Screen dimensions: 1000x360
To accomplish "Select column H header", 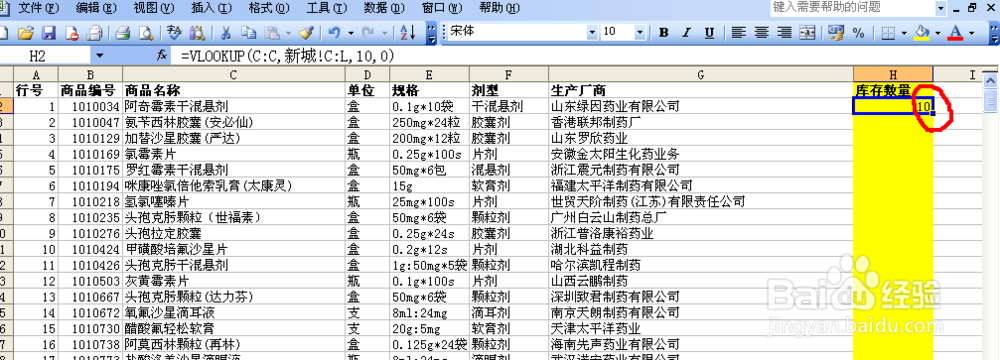I will click(893, 75).
